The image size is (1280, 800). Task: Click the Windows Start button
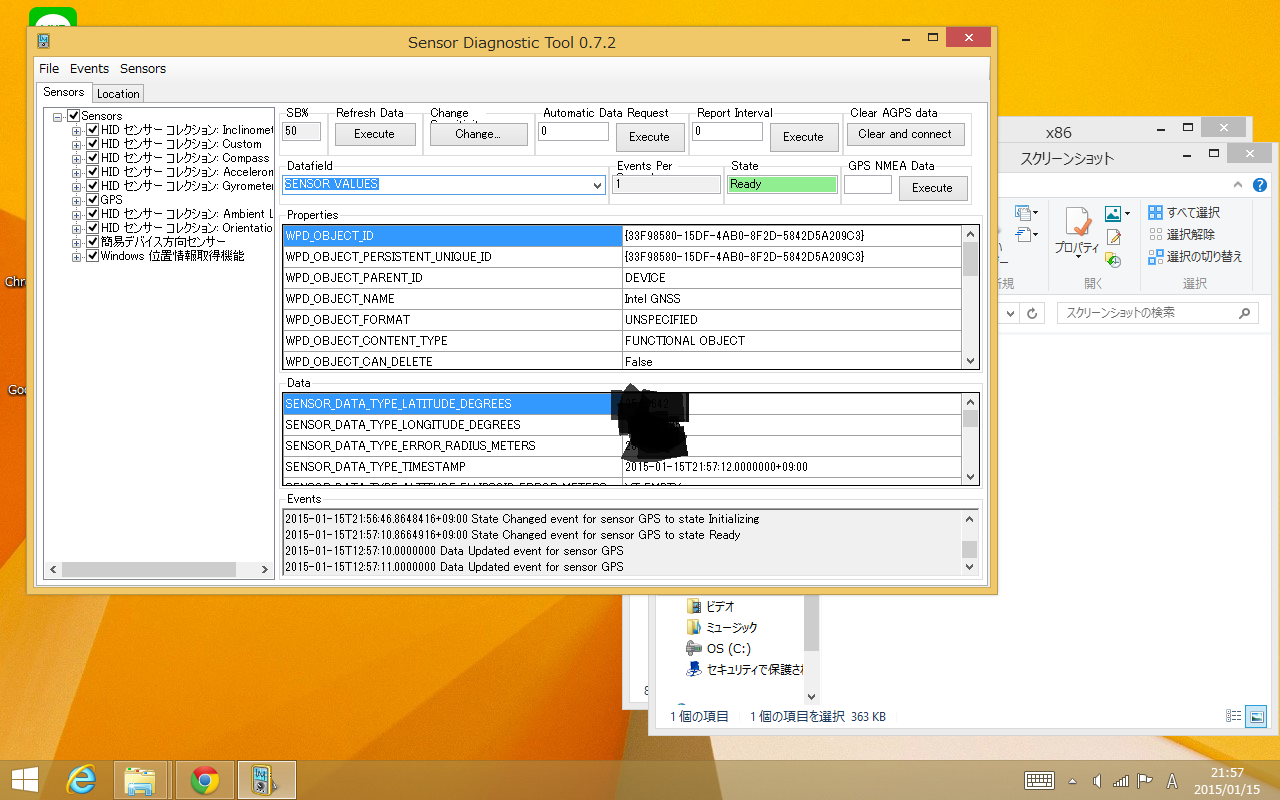point(24,780)
